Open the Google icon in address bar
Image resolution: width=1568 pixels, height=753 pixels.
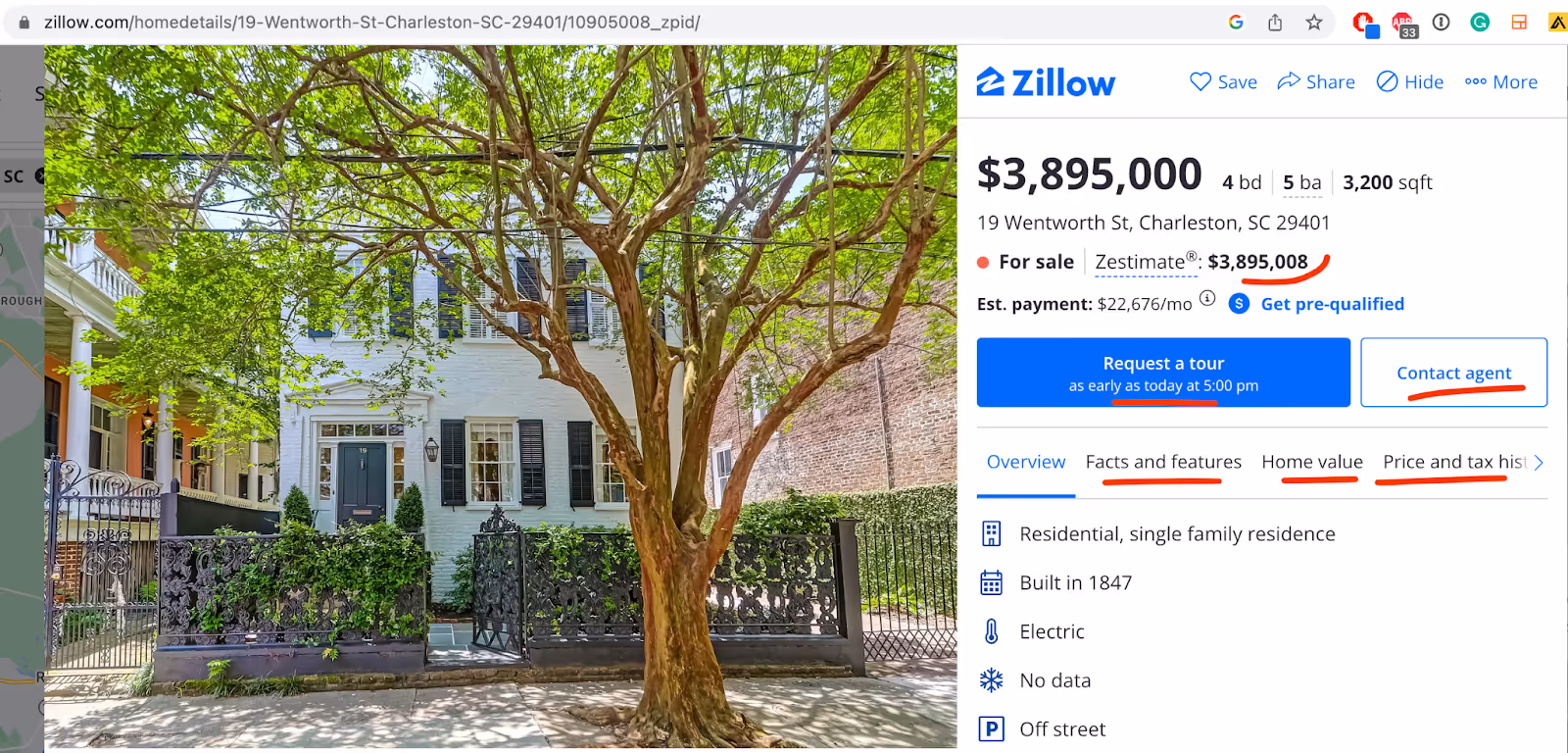(x=1236, y=23)
